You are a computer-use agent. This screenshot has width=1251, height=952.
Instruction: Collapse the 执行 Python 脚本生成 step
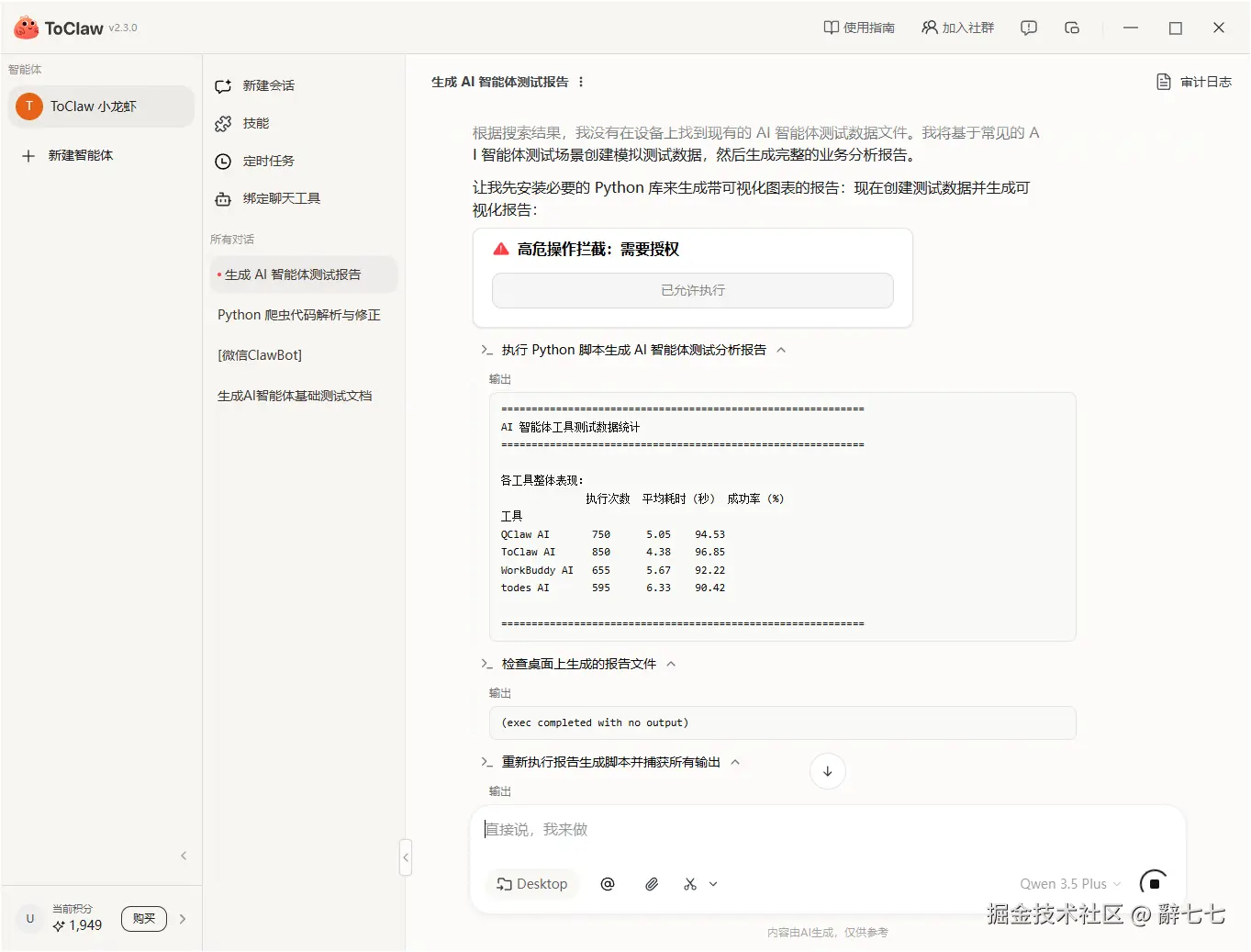pos(781,350)
